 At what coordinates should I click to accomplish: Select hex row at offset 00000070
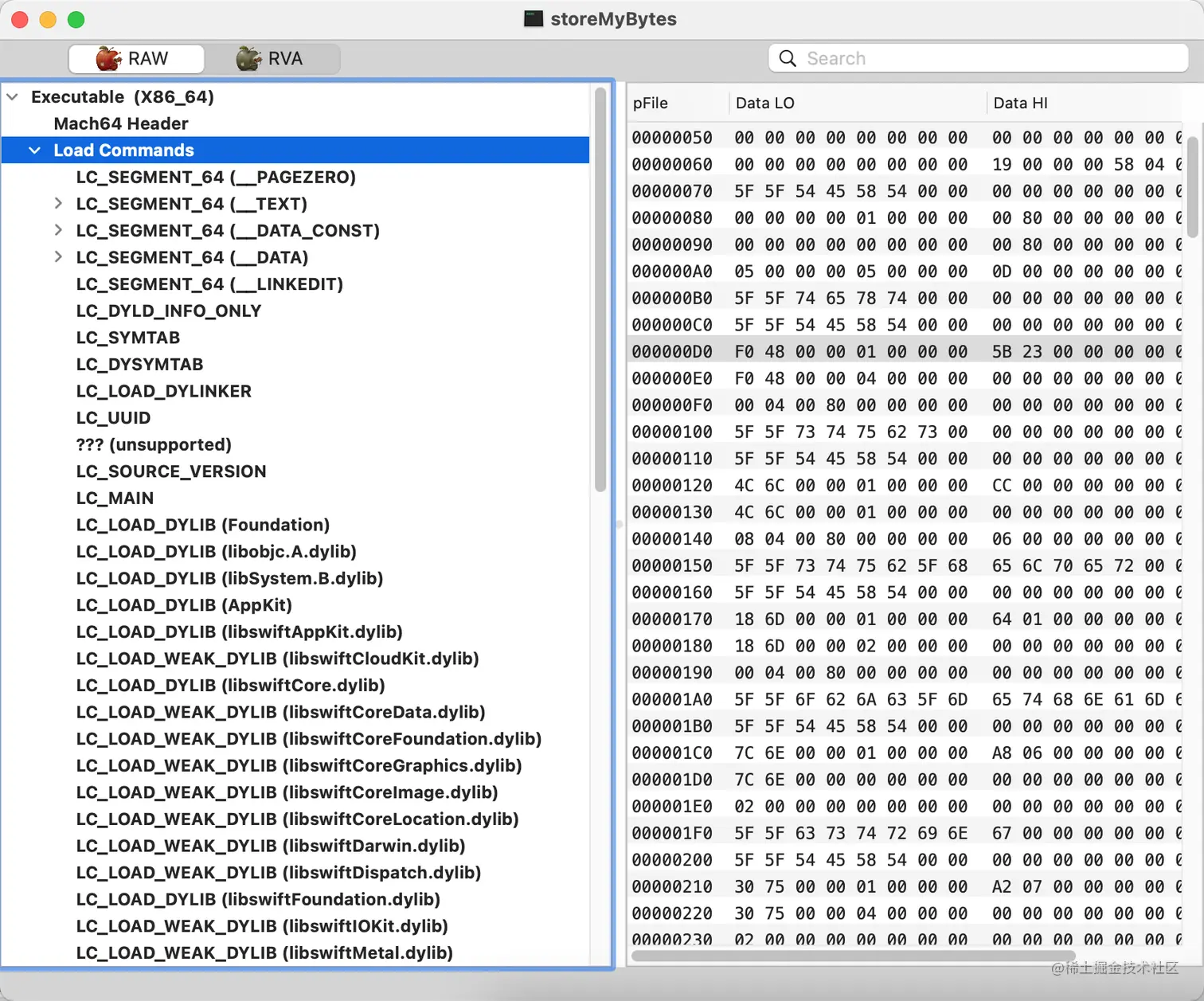(906, 191)
